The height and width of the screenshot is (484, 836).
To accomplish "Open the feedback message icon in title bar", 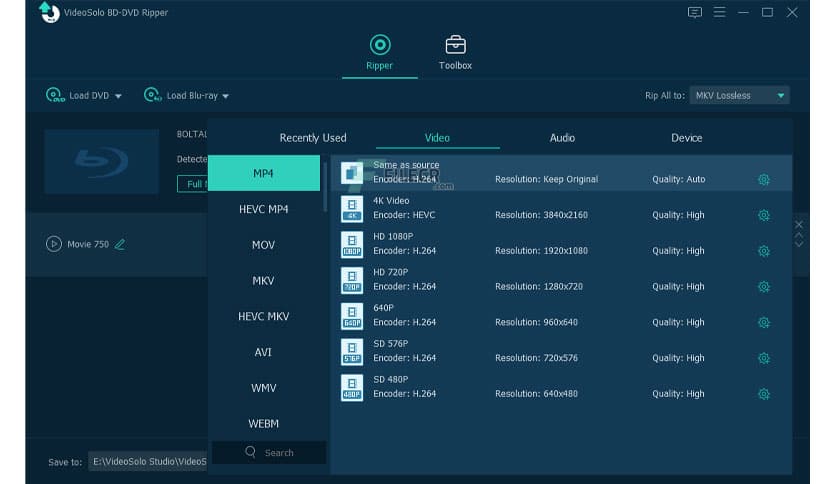I will tap(695, 12).
